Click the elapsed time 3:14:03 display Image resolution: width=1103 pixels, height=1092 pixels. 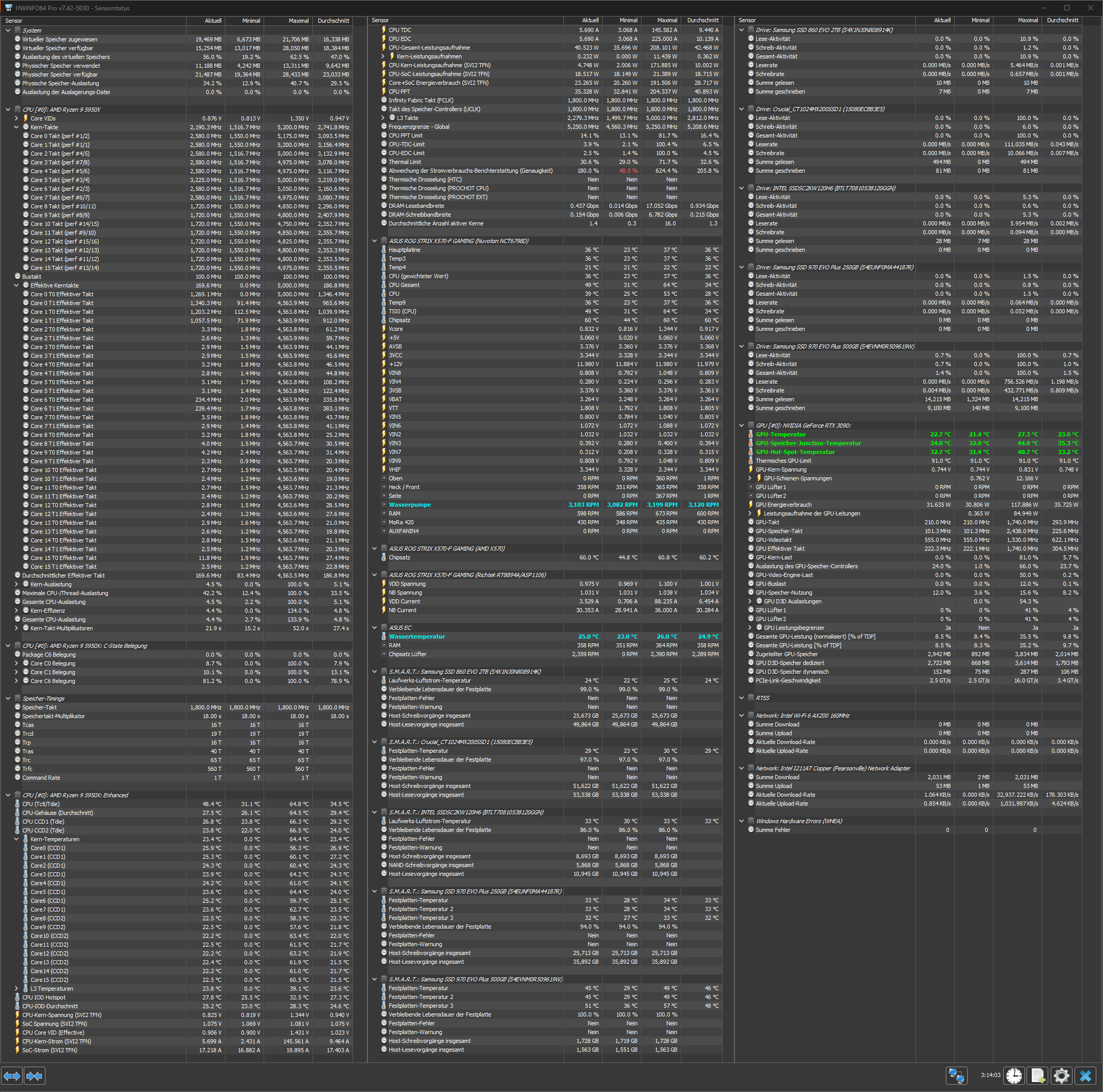(x=990, y=1075)
